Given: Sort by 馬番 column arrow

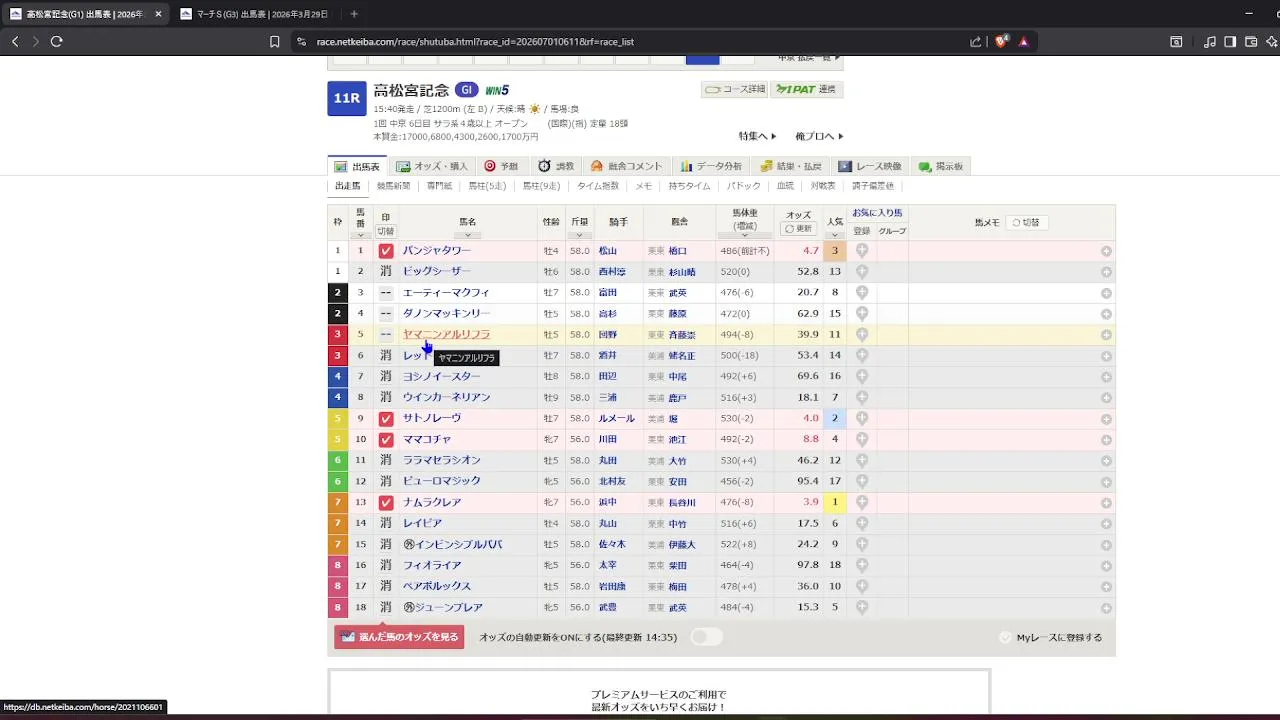Looking at the screenshot, I should click(361, 235).
